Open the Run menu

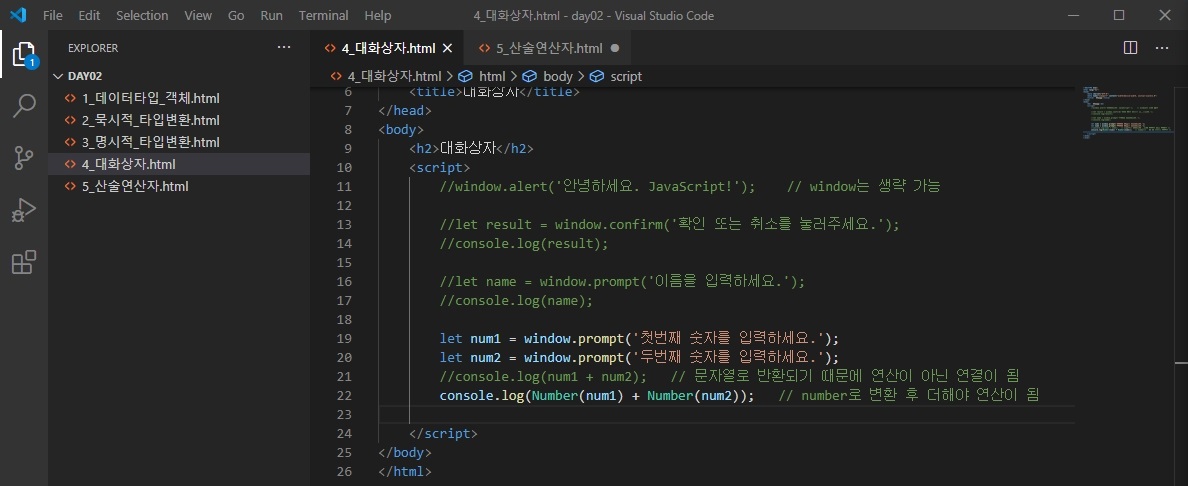[x=271, y=15]
